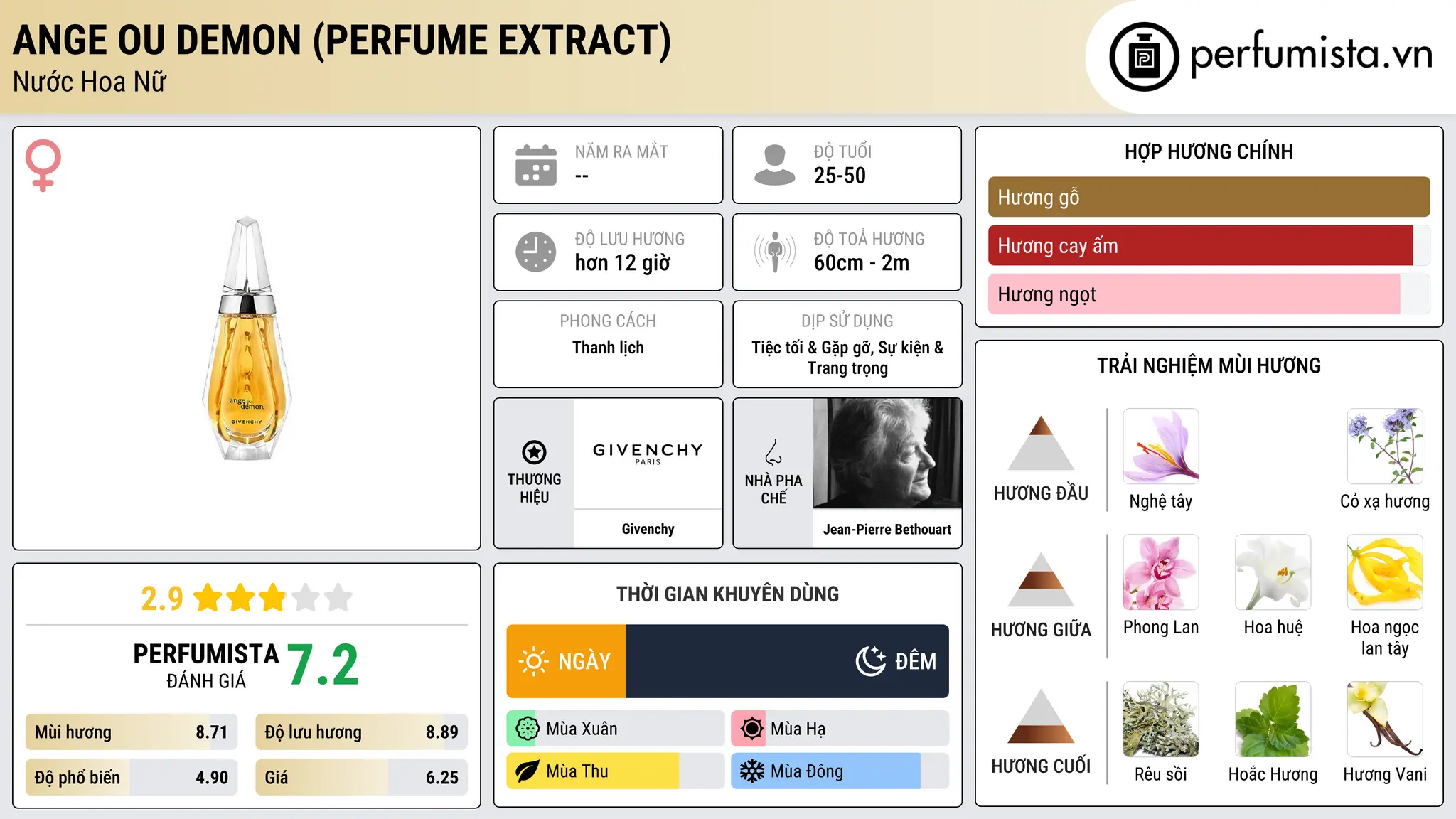1456x819 pixels.
Task: Click the Độ phổ biến 4.90 score bar
Action: coord(132,777)
